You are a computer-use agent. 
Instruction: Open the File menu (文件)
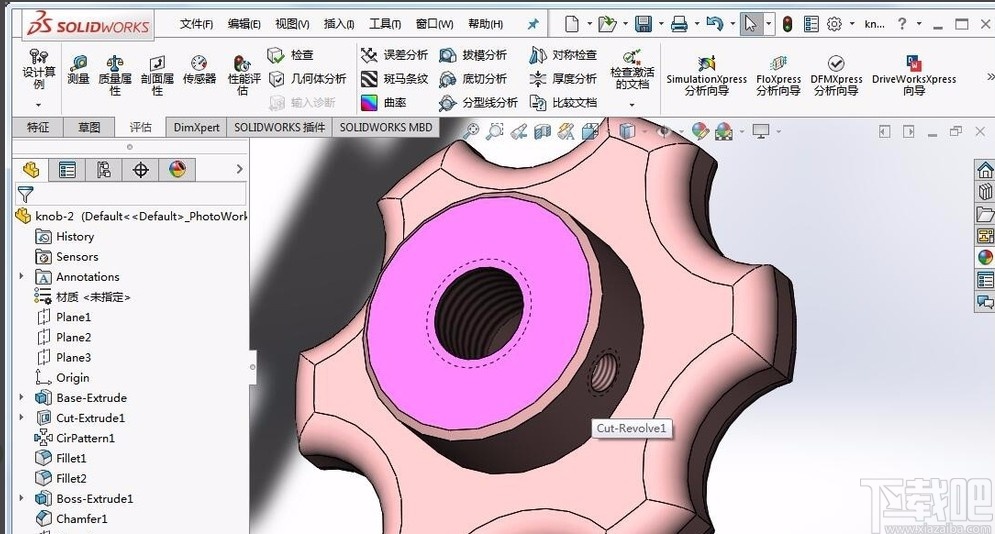pos(196,24)
